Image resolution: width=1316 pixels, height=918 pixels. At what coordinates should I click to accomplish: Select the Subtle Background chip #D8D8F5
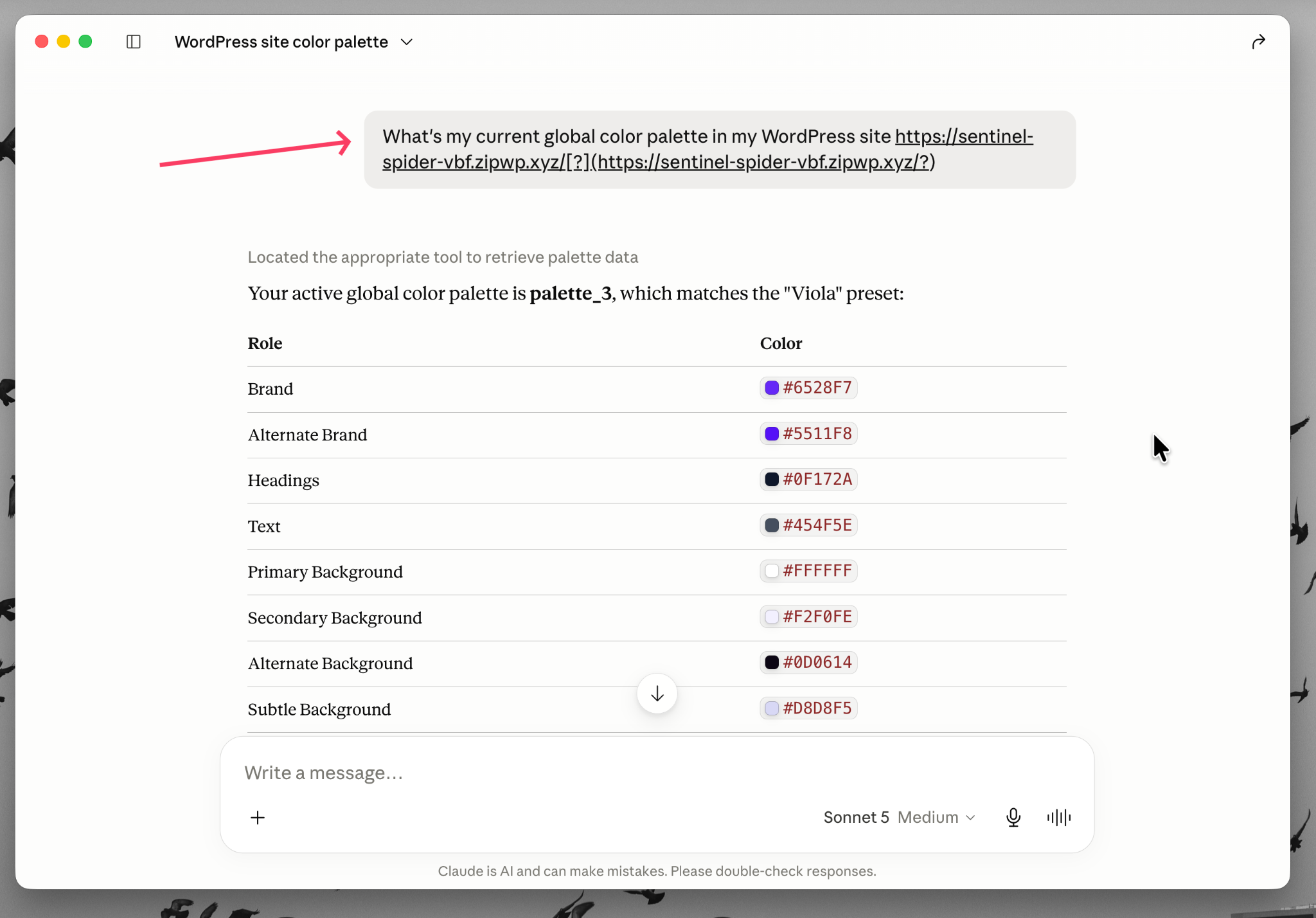(808, 708)
